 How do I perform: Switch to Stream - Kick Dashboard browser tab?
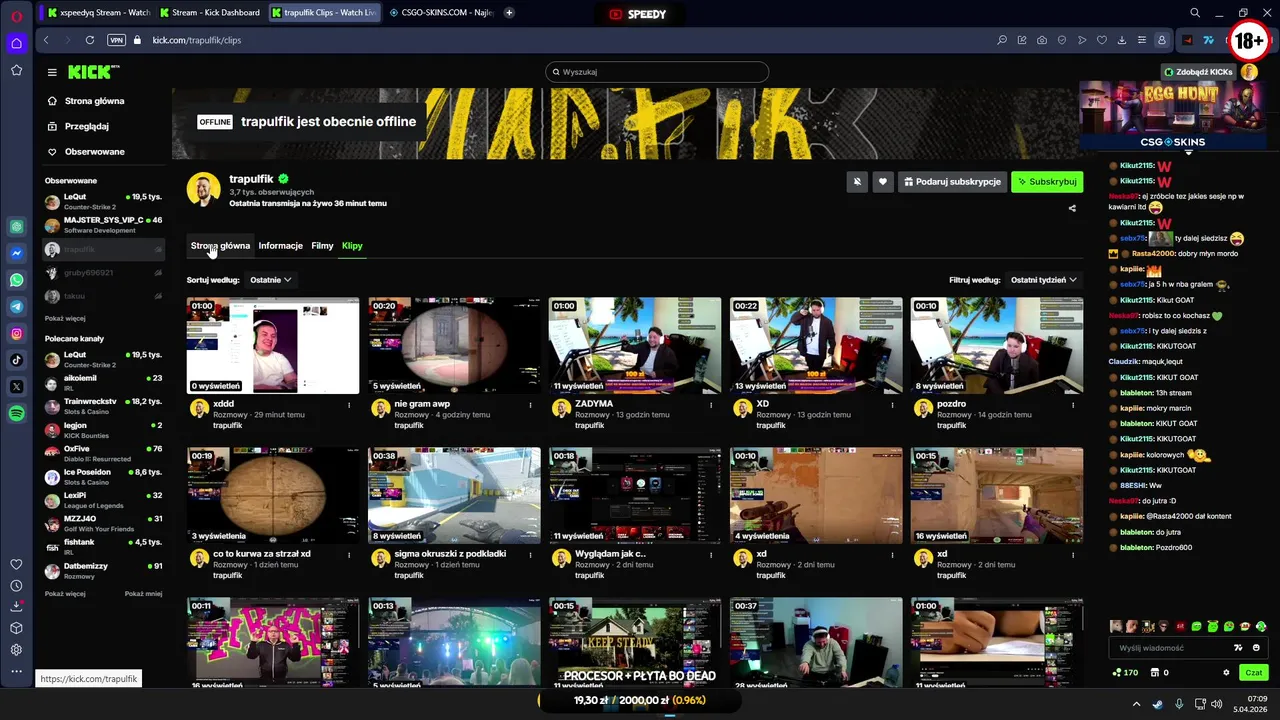pos(209,13)
